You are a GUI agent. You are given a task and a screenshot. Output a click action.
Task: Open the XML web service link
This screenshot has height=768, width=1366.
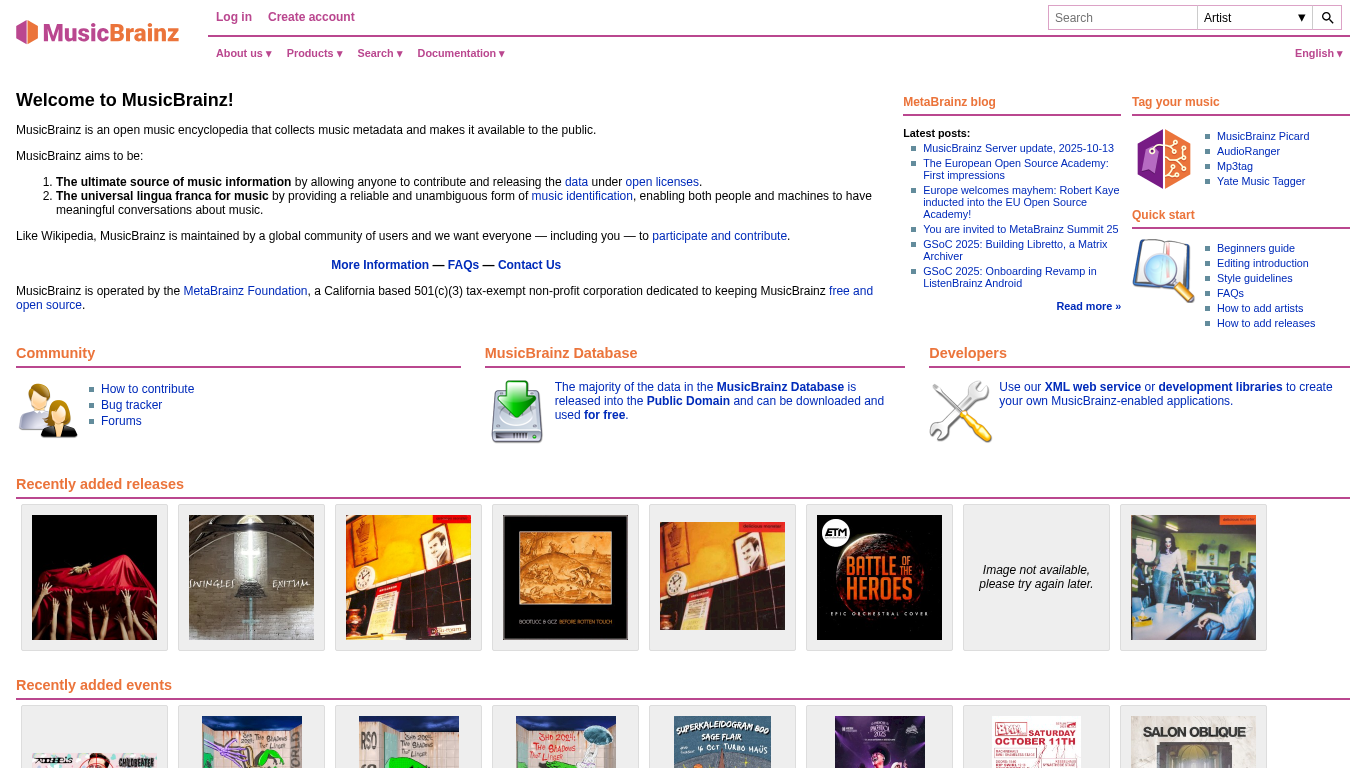click(x=1093, y=387)
